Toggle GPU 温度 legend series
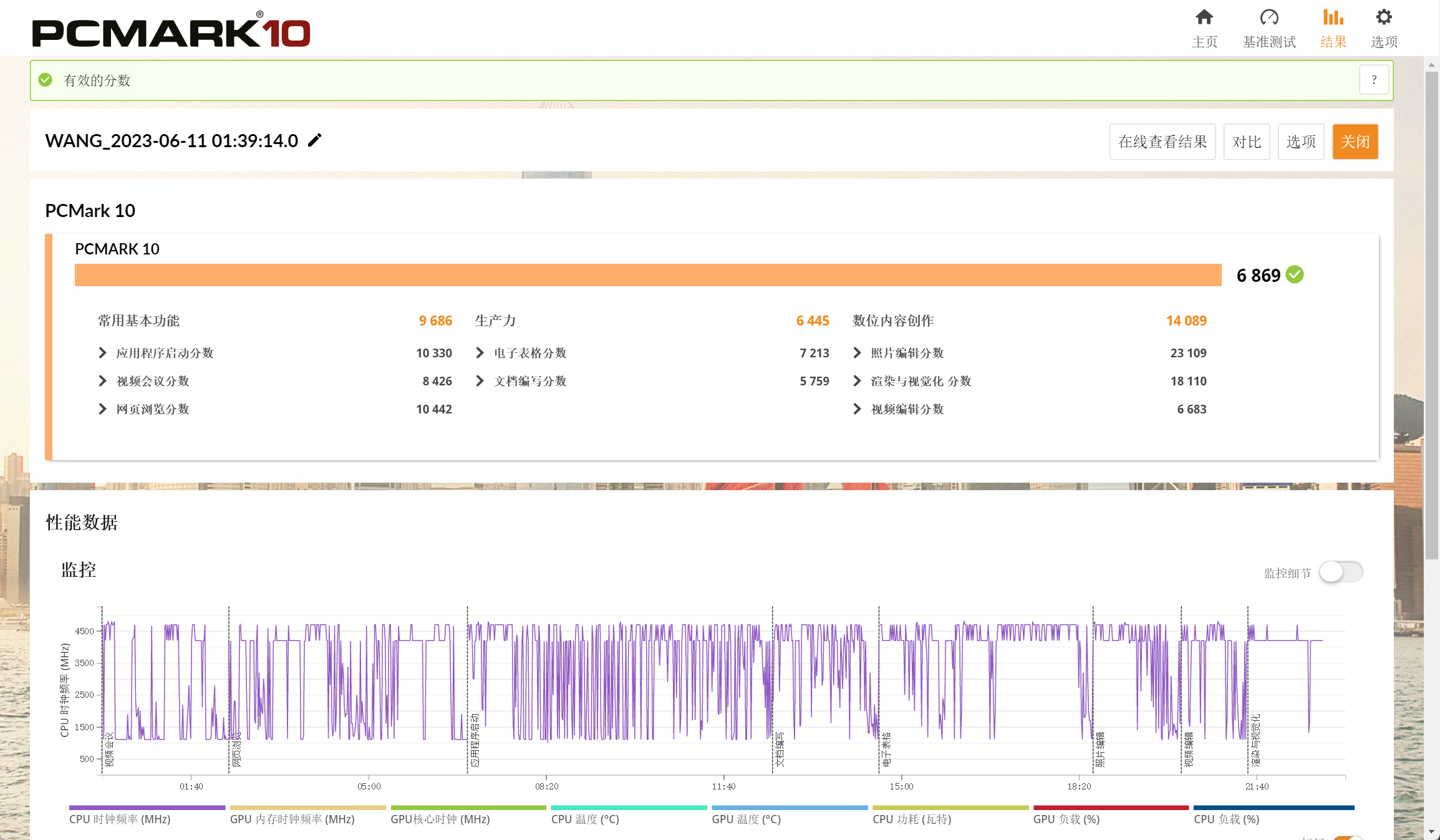This screenshot has height=840, width=1440. coord(746,819)
